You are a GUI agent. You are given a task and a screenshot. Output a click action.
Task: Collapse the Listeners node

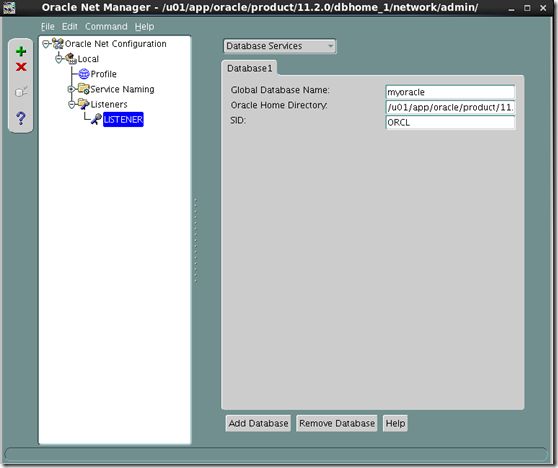tap(71, 104)
